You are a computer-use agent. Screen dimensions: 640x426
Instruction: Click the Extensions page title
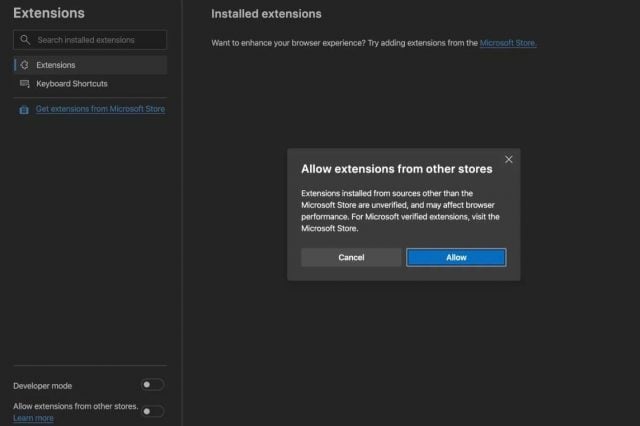[x=48, y=13]
